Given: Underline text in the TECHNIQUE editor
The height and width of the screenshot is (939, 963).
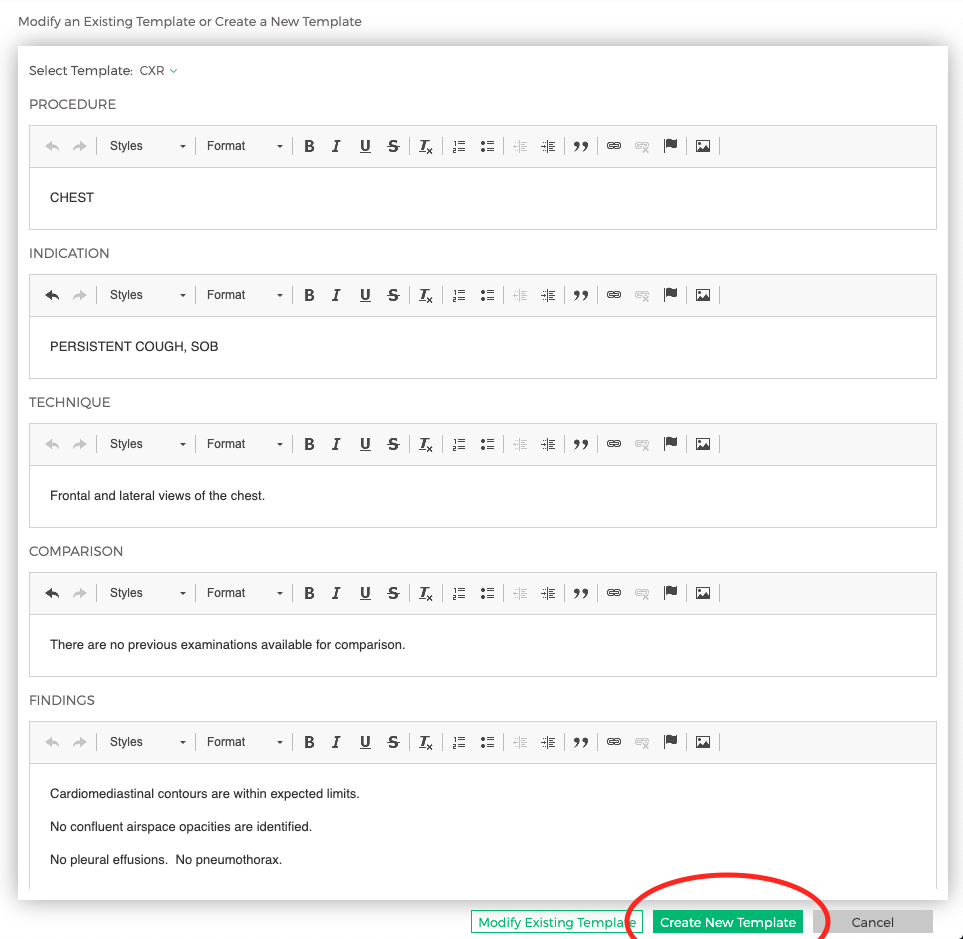Looking at the screenshot, I should pyautogui.click(x=365, y=444).
